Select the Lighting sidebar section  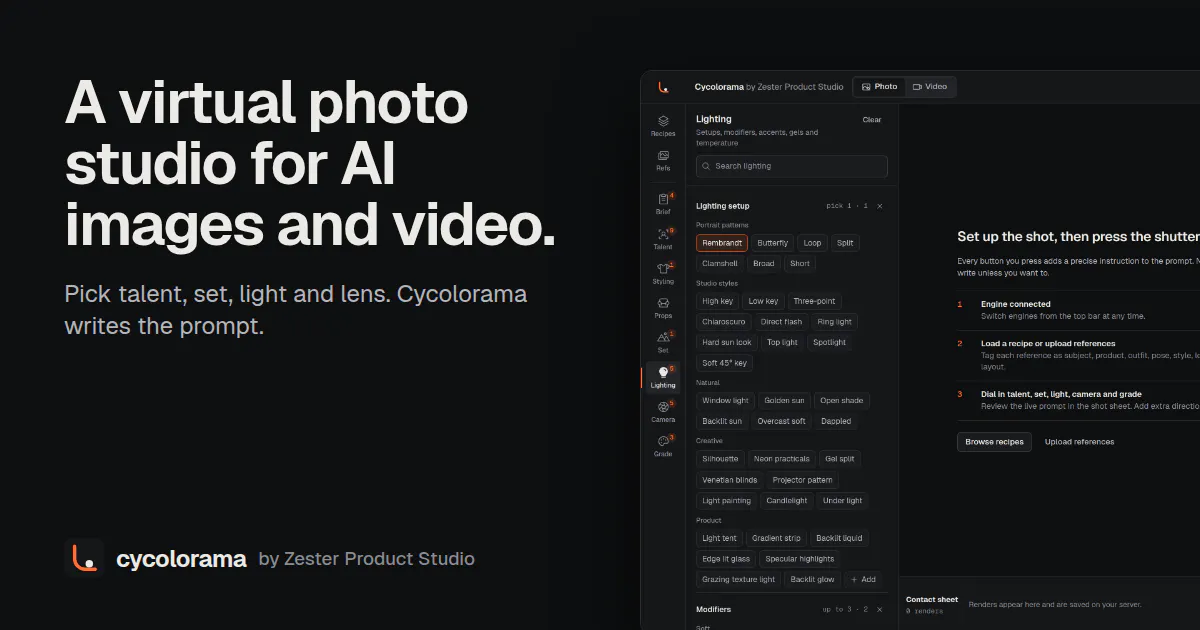click(663, 377)
